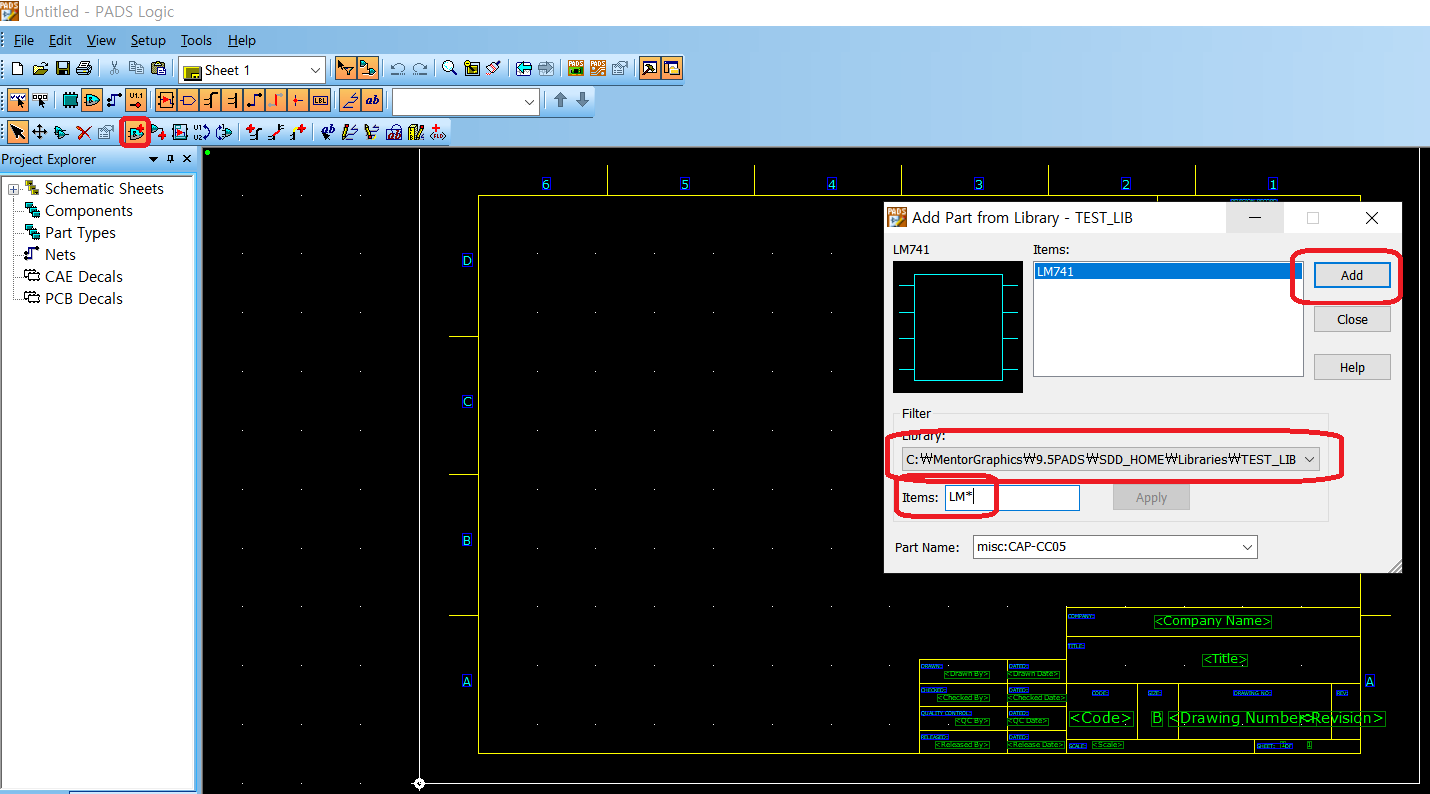The height and width of the screenshot is (794, 1430).
Task: Click the New file icon
Action: point(17,69)
